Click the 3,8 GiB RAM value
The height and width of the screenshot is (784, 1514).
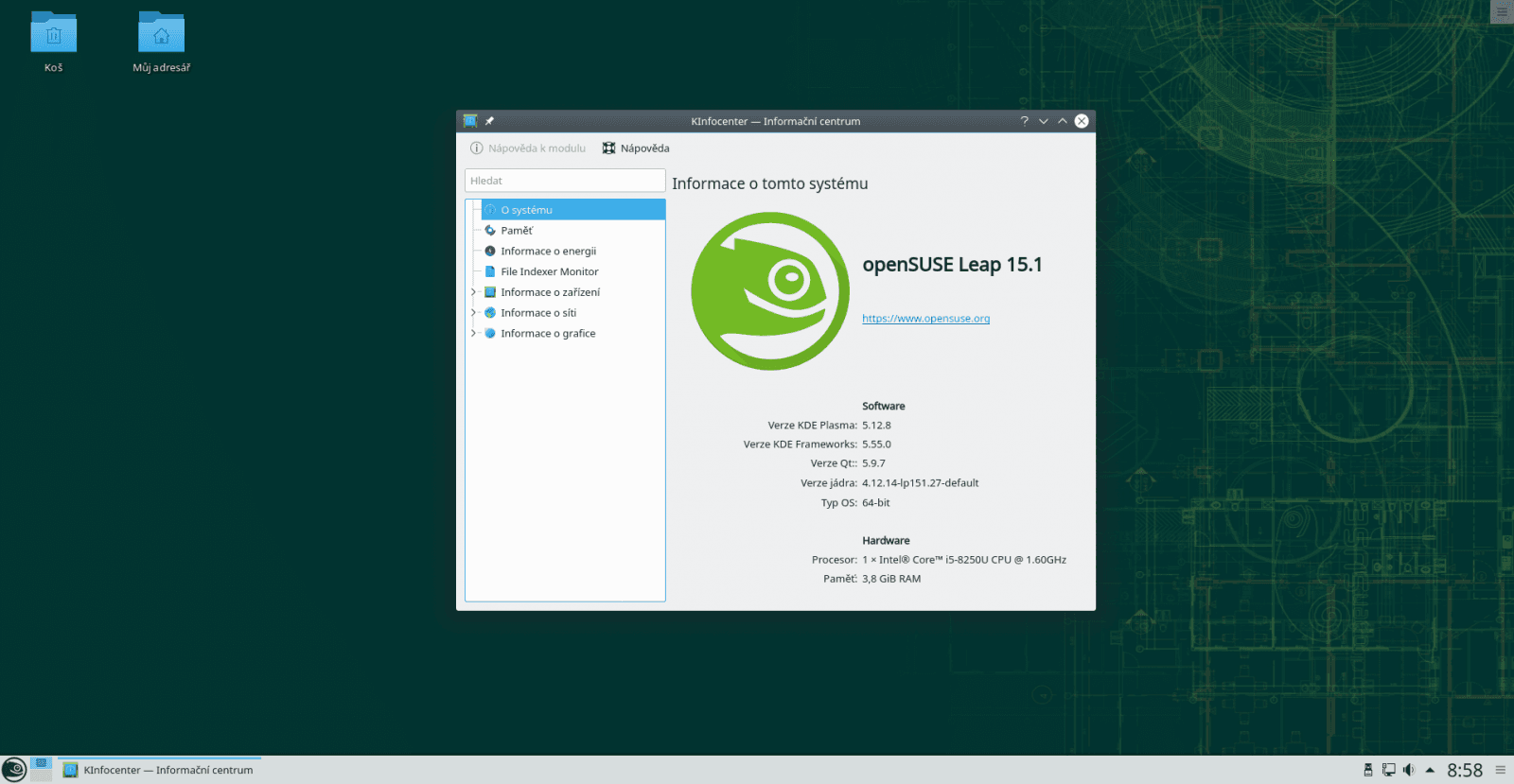(x=891, y=579)
